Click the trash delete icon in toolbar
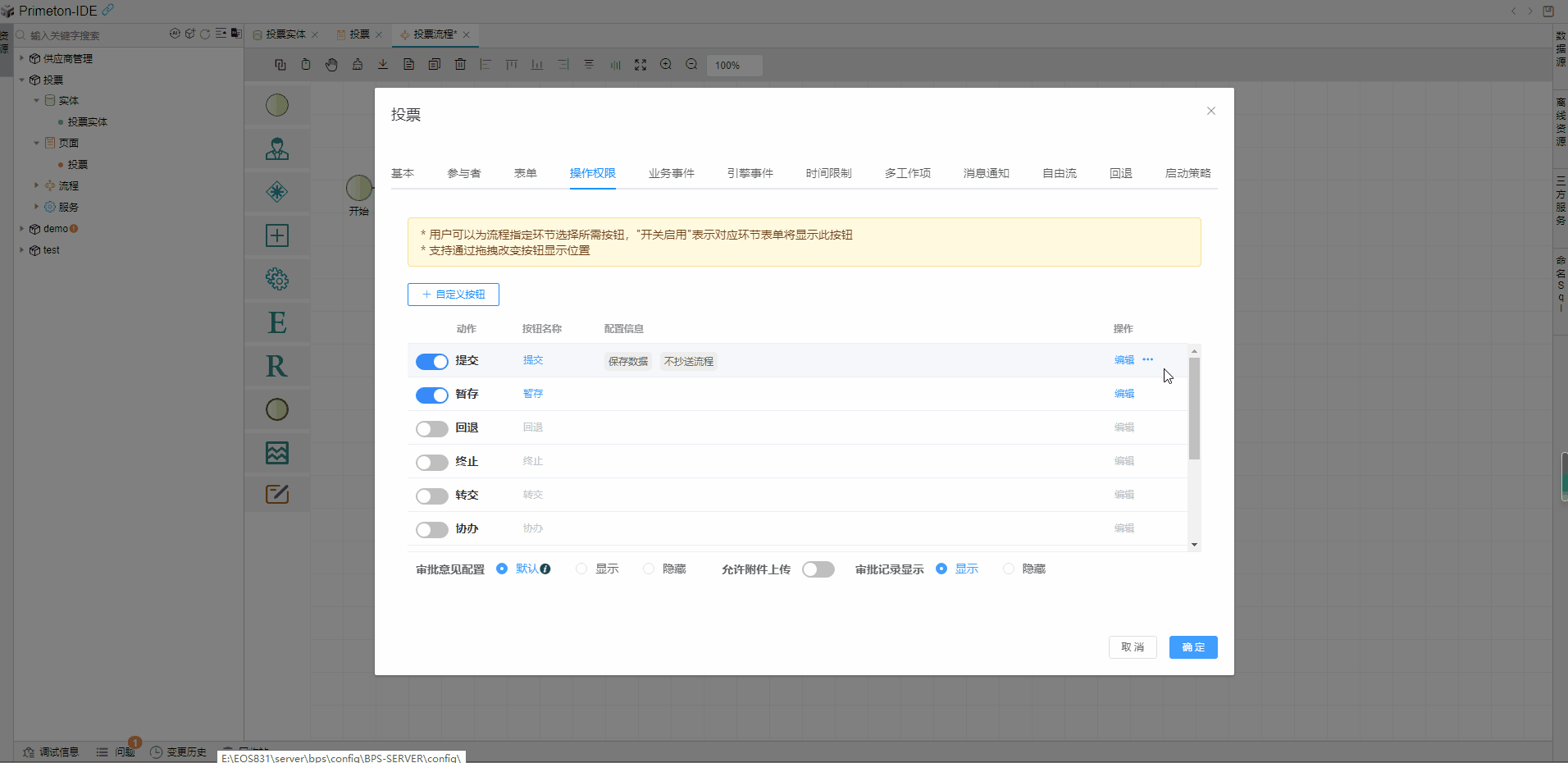Screen dimensions: 1568x763 pyautogui.click(x=460, y=65)
